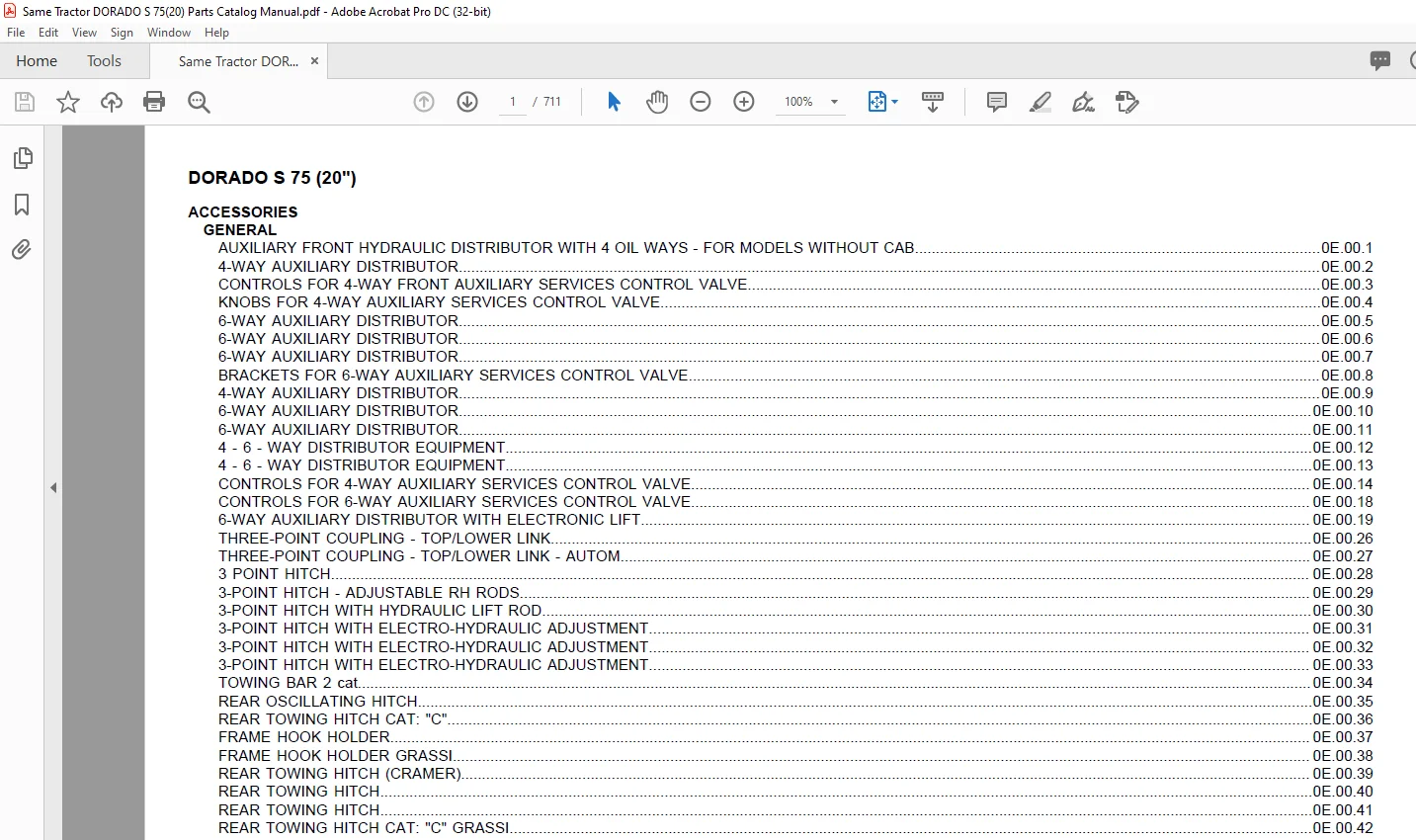Open the page thumbnails panel
Viewport: 1416px width, 840px height.
(x=22, y=158)
